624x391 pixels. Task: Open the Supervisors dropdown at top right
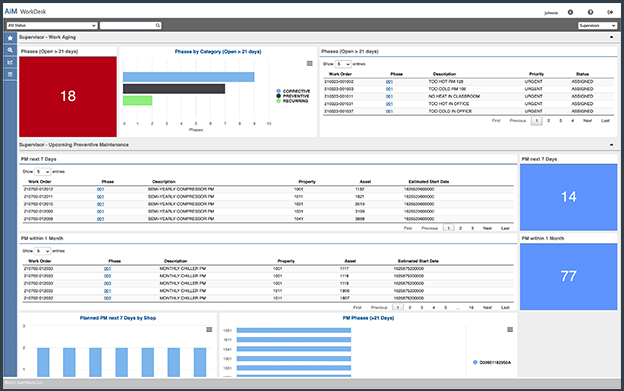click(597, 25)
